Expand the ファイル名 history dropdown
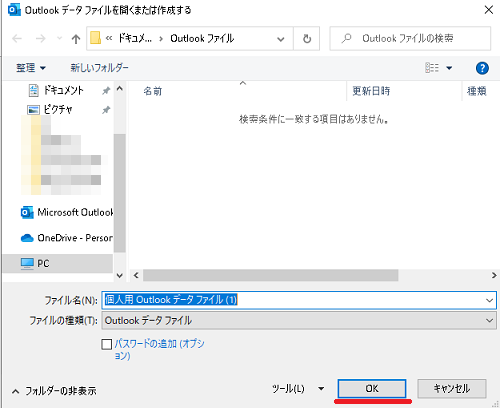This screenshot has width=500, height=408. coord(489,300)
